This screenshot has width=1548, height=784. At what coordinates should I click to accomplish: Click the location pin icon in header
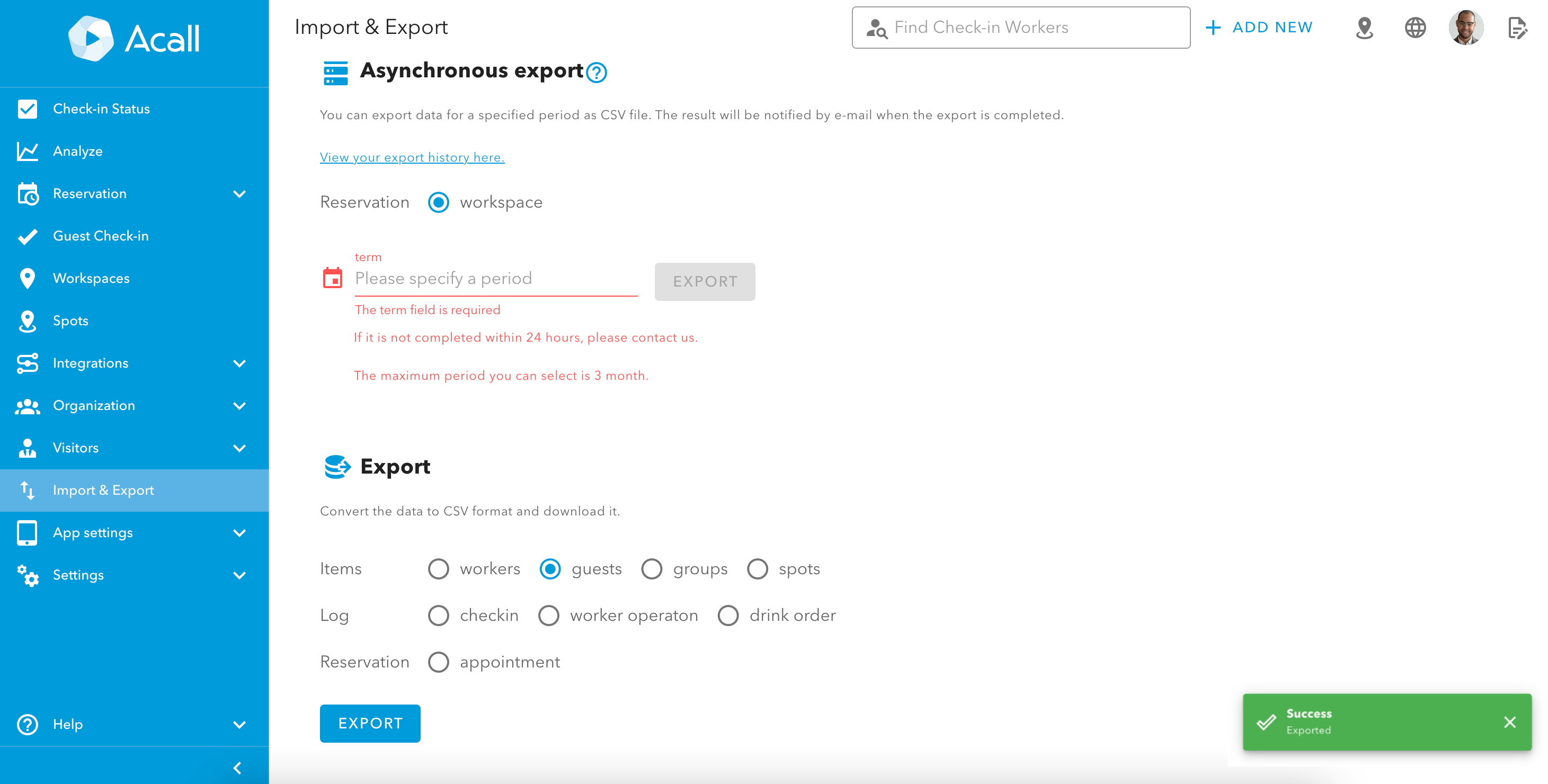pyautogui.click(x=1364, y=28)
